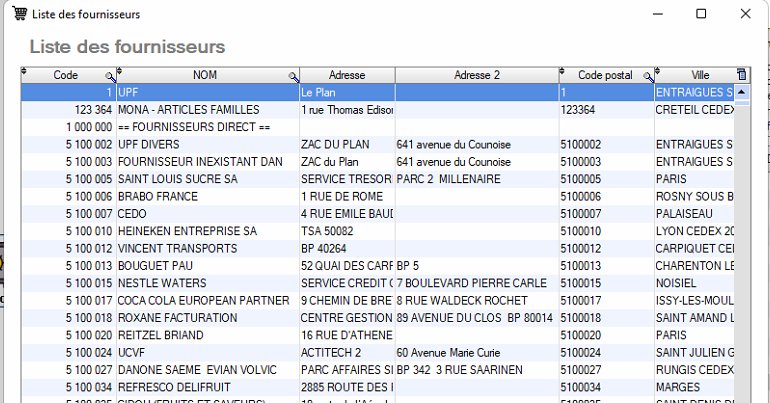Click the shopping cart icon in title bar

[x=17, y=14]
